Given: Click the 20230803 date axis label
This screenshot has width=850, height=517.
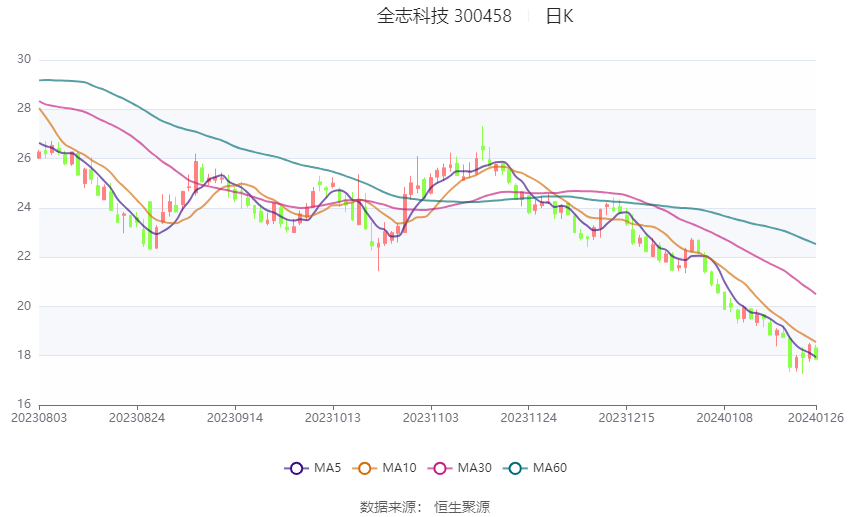Looking at the screenshot, I should (39, 418).
